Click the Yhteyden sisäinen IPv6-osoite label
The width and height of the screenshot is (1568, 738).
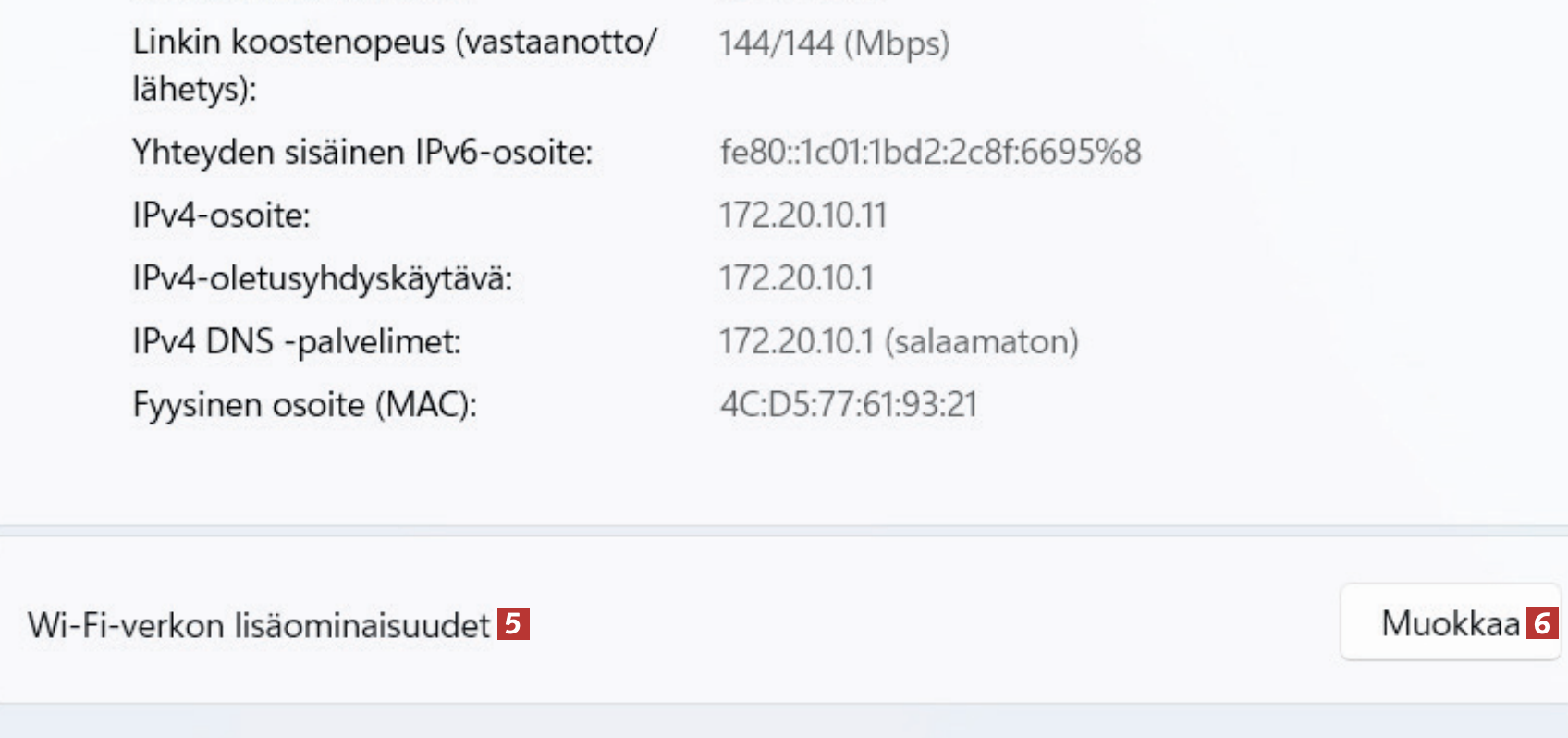click(x=362, y=152)
